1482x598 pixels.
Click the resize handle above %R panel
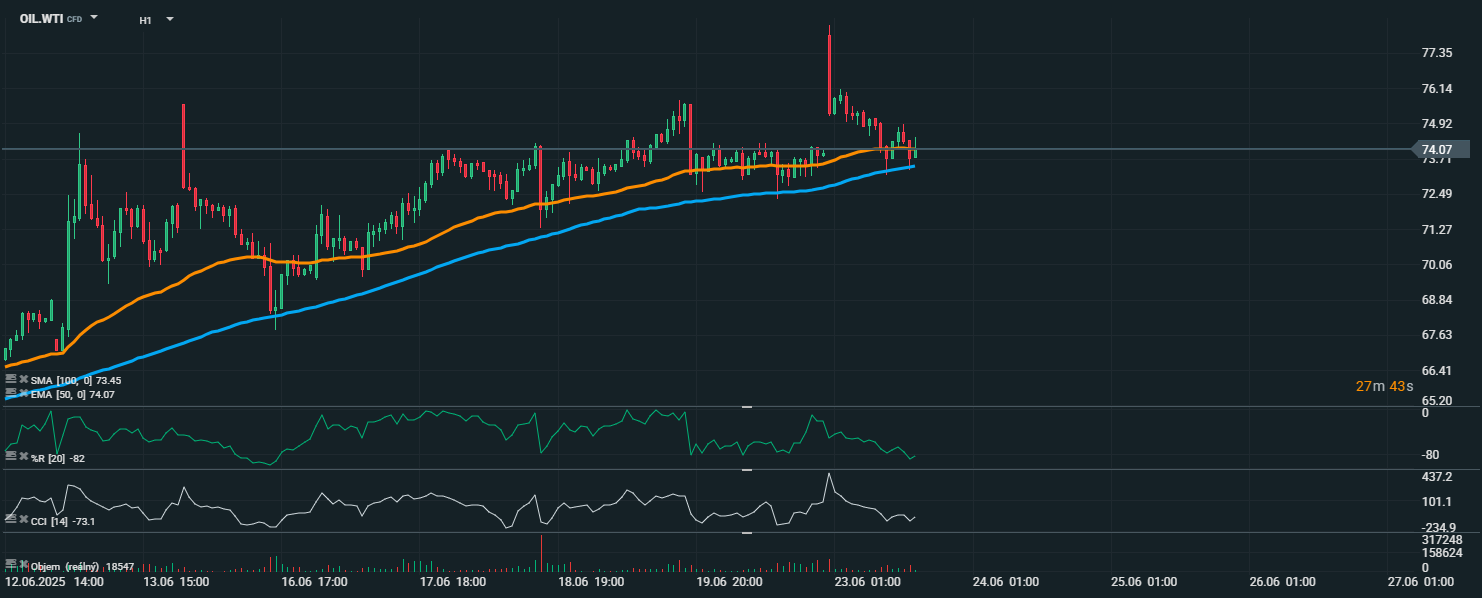pyautogui.click(x=746, y=407)
